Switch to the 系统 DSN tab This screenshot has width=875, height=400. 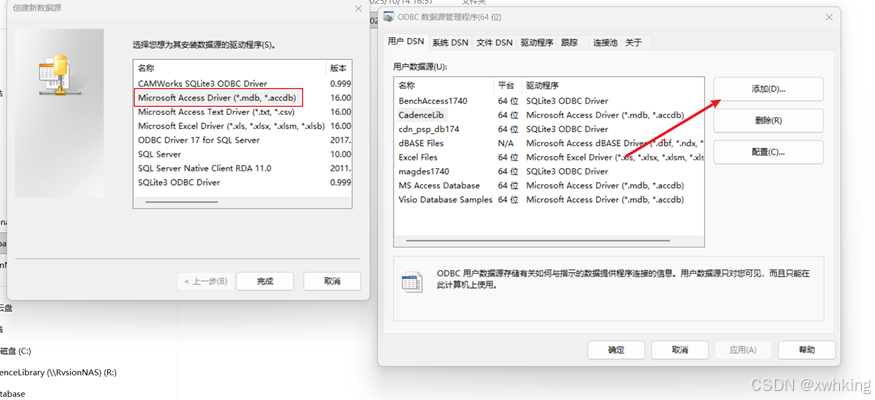[x=450, y=42]
